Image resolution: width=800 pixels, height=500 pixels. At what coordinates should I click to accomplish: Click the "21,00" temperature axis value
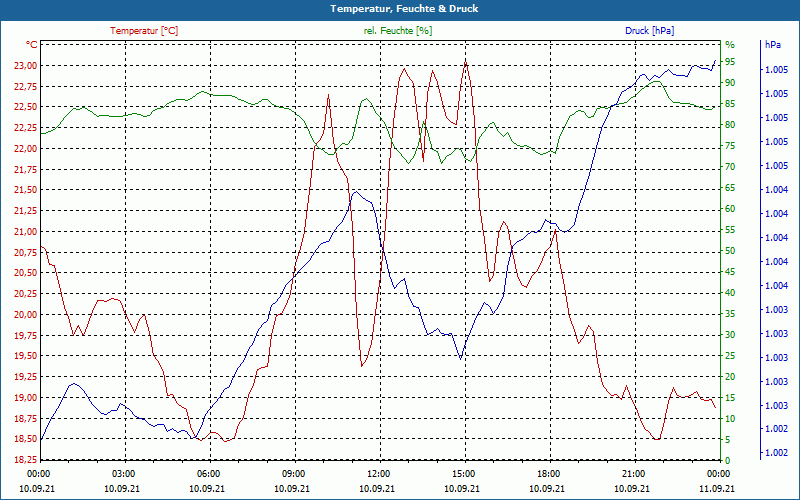click(x=25, y=232)
